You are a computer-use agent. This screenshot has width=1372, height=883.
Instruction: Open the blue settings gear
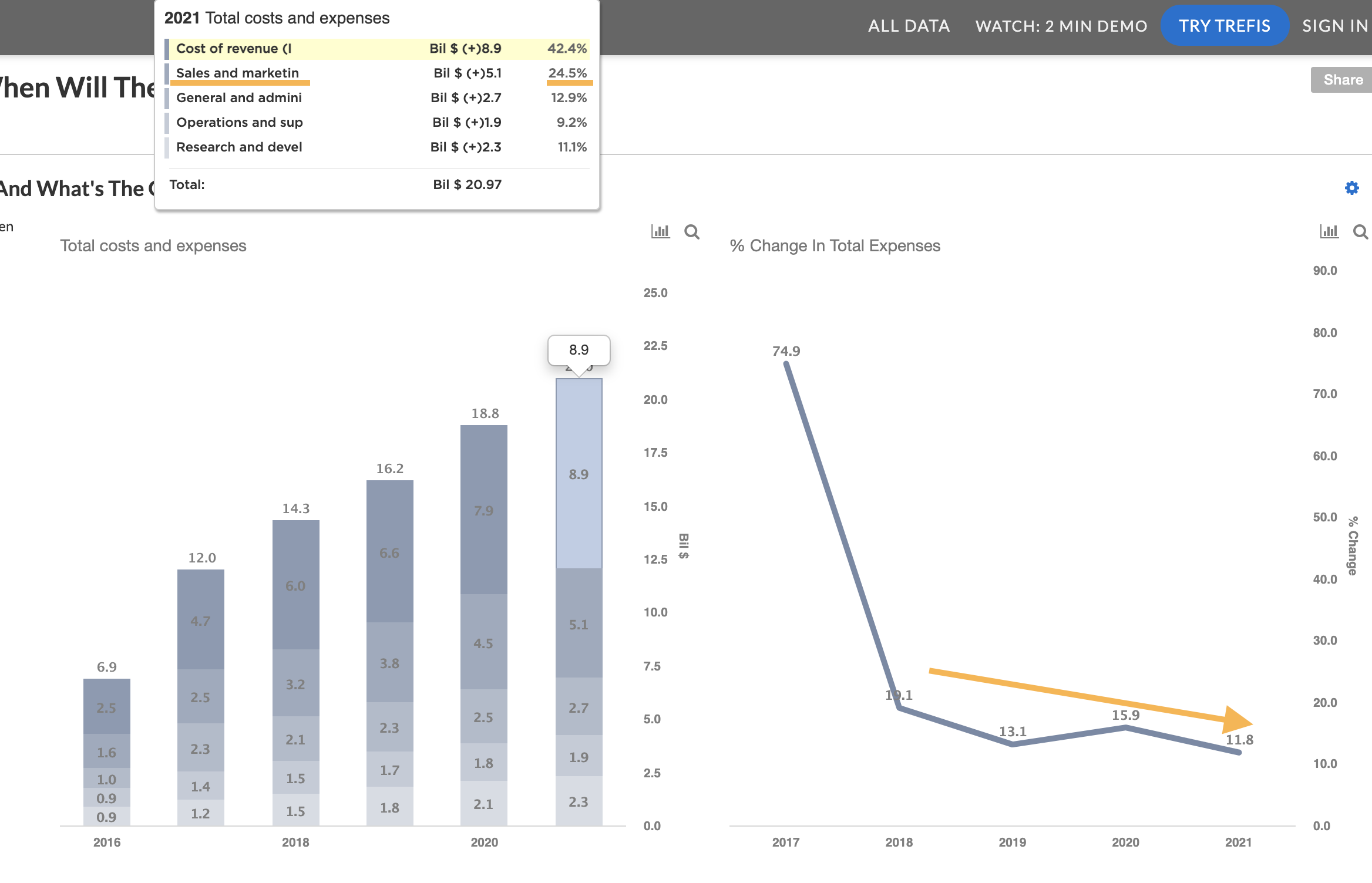pos(1351,188)
